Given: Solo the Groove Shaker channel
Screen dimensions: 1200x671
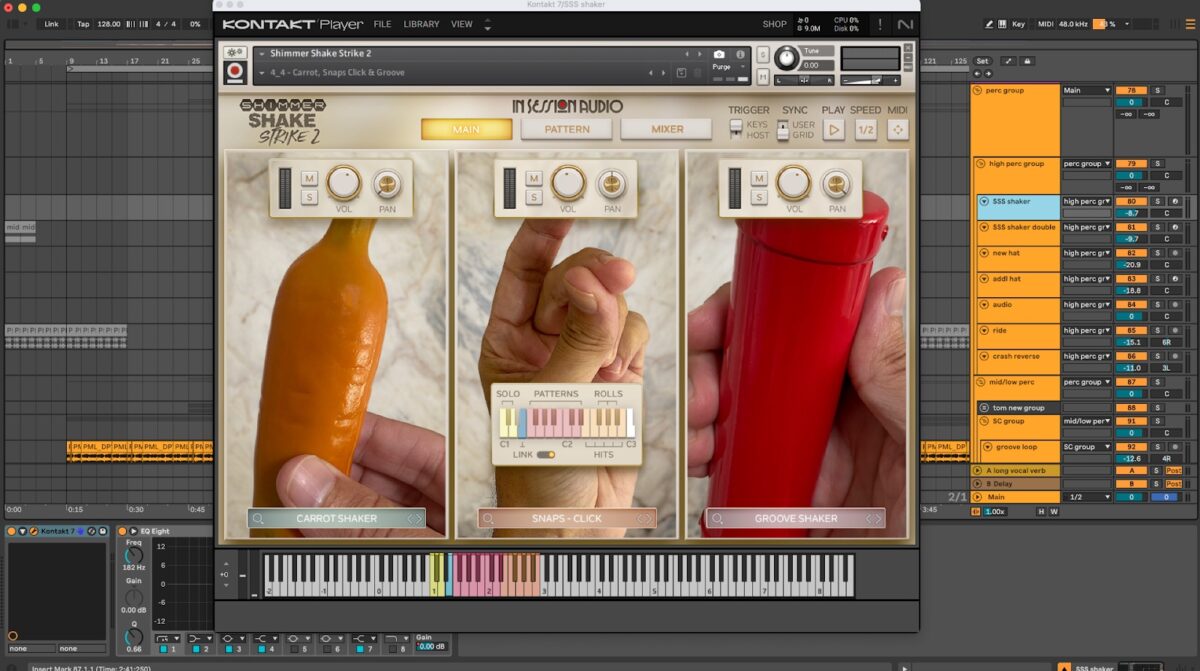Looking at the screenshot, I should click(x=760, y=197).
